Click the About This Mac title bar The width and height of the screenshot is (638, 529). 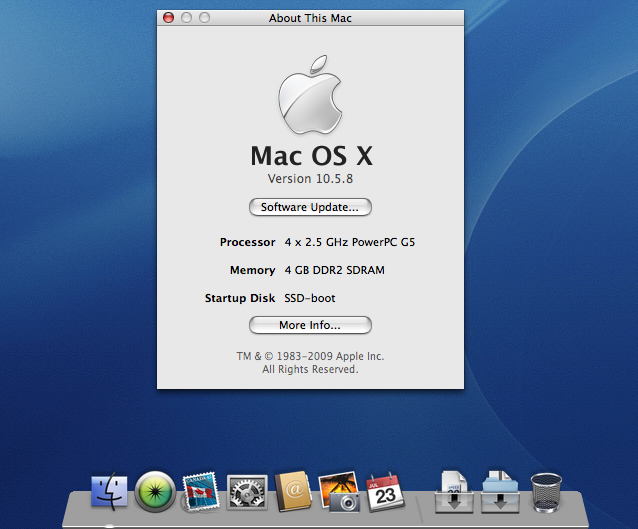310,18
